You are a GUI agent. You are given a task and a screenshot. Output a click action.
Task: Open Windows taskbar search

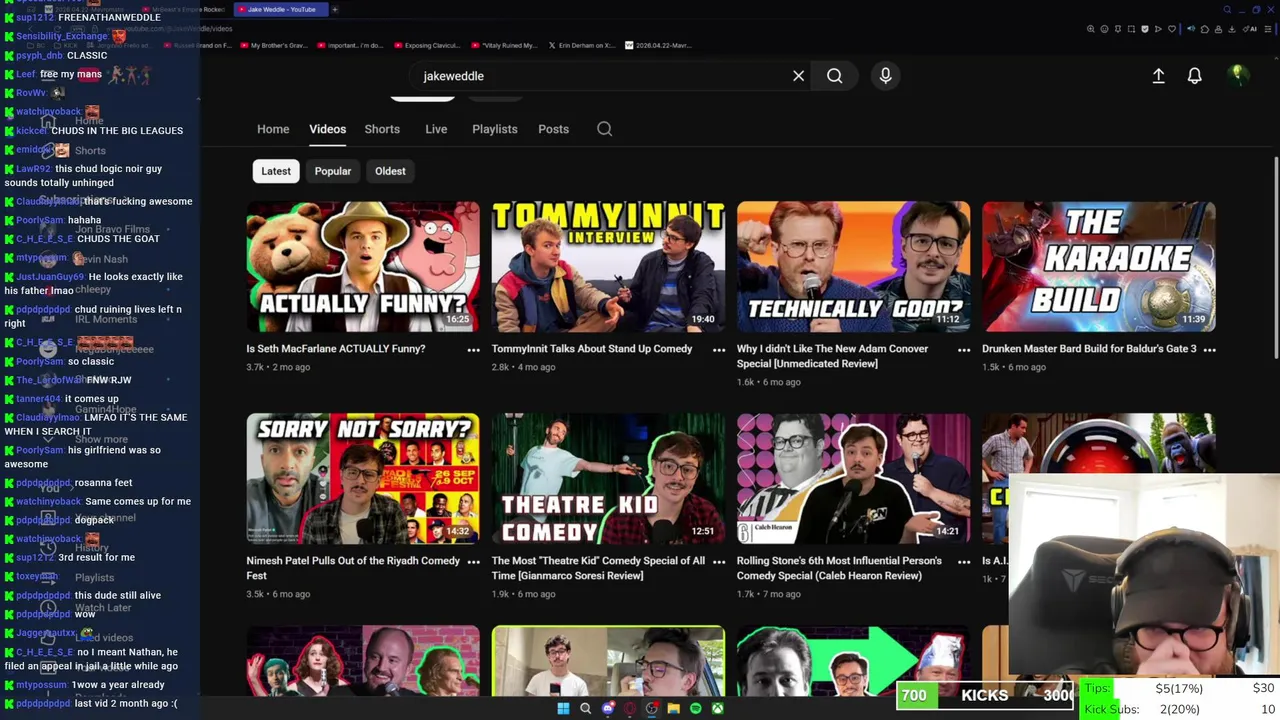point(585,708)
